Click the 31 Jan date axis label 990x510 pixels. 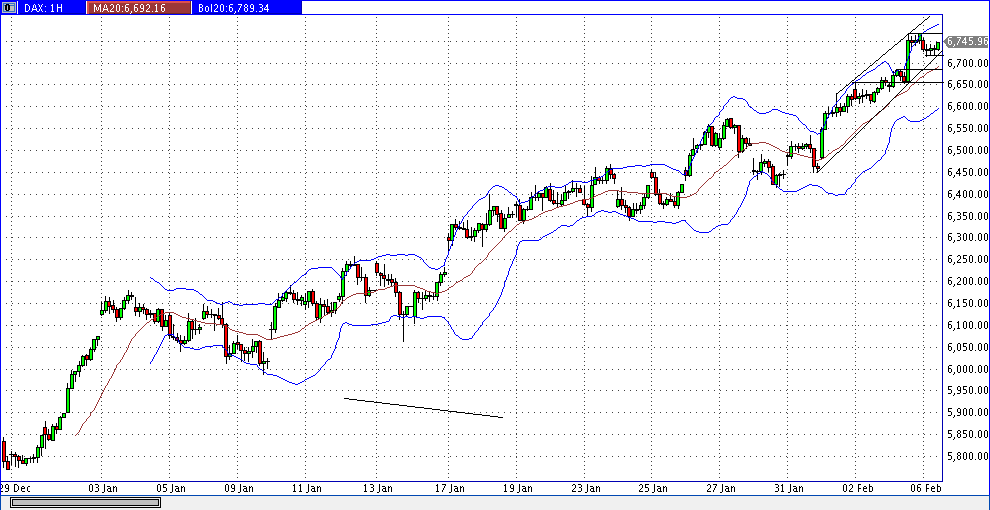click(x=788, y=488)
